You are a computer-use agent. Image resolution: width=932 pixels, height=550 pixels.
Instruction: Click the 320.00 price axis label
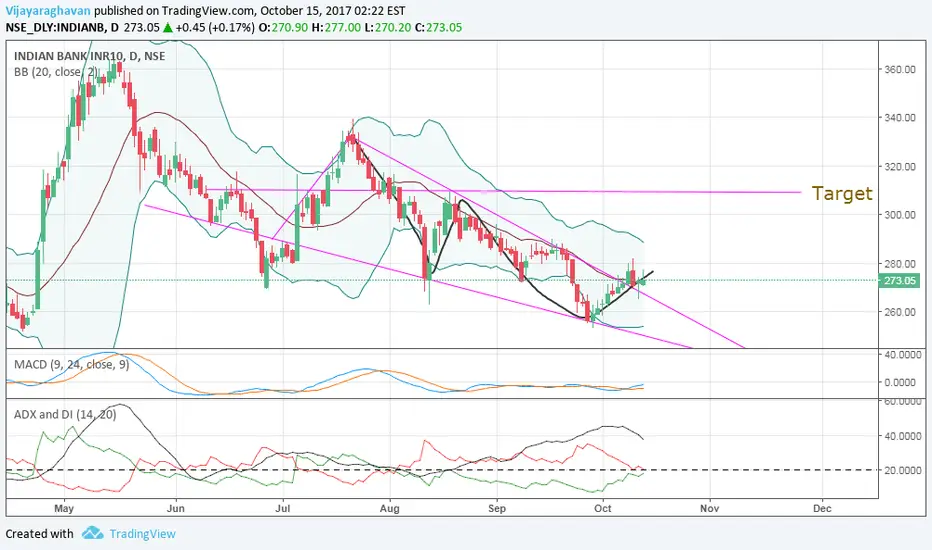[900, 166]
